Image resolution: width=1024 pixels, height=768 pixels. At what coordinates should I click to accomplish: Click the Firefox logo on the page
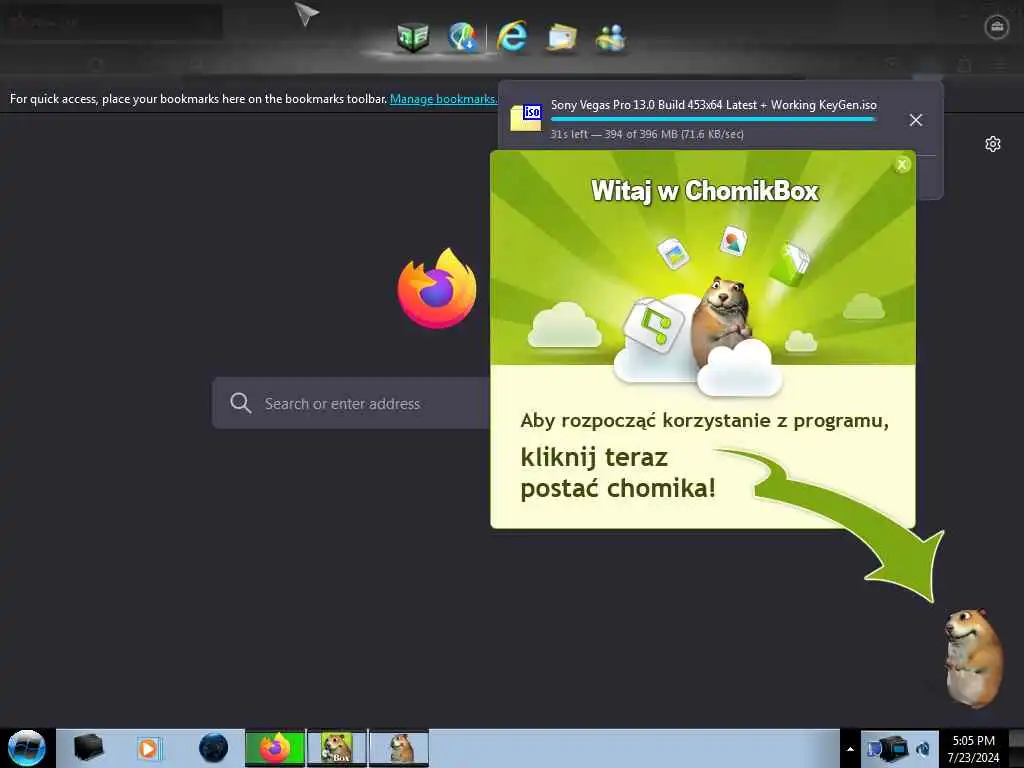(x=437, y=288)
